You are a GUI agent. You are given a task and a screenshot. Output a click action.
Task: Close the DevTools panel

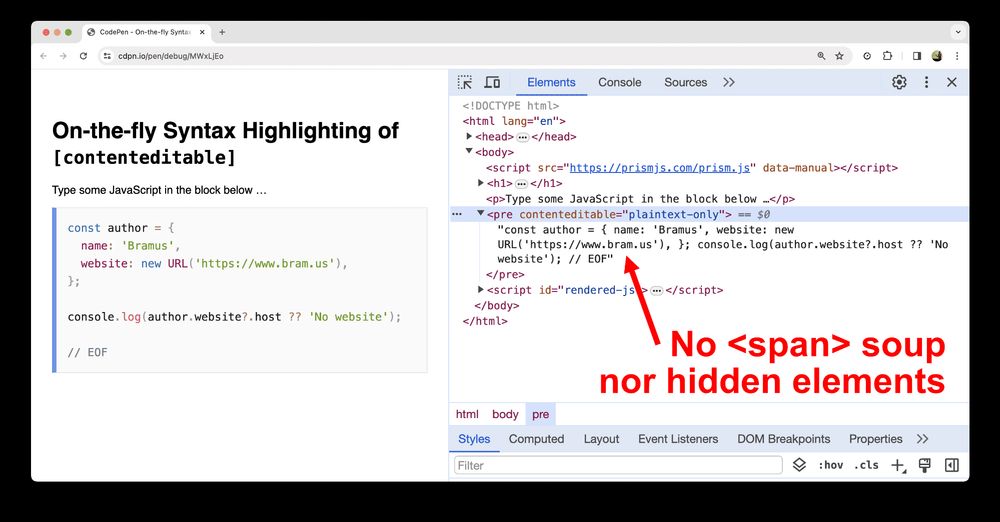point(952,82)
